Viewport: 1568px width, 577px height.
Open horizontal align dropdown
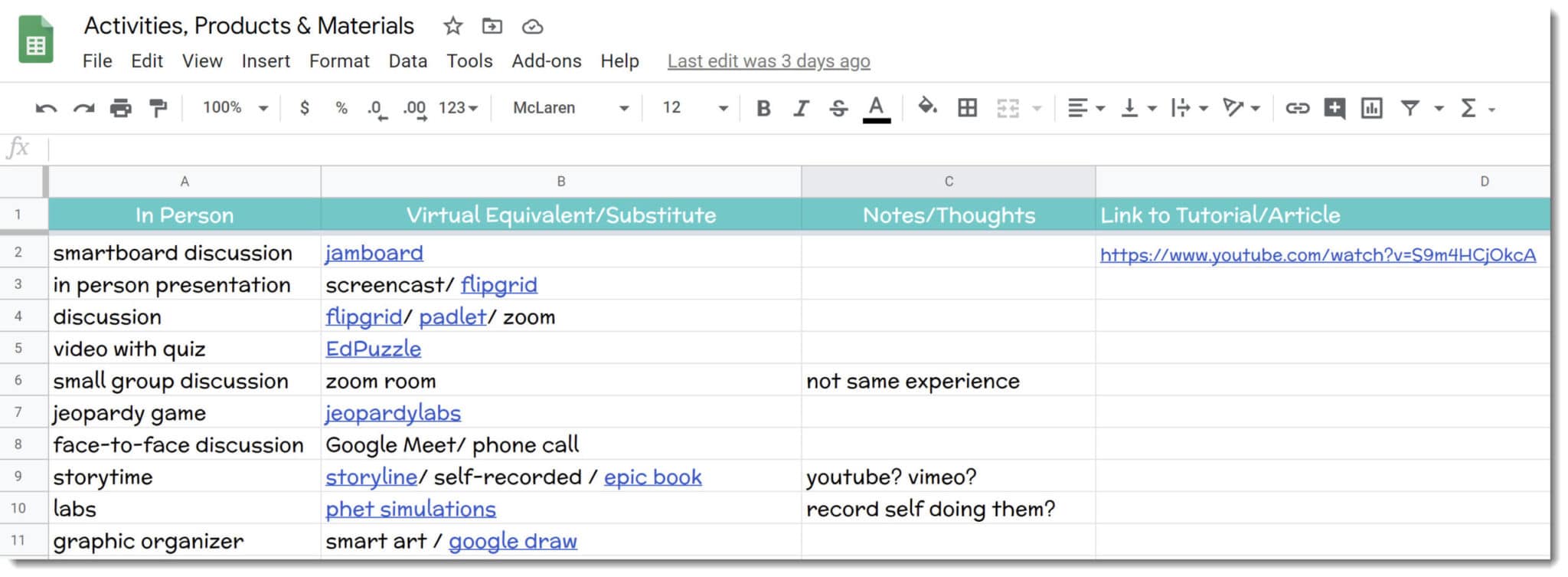click(1086, 108)
